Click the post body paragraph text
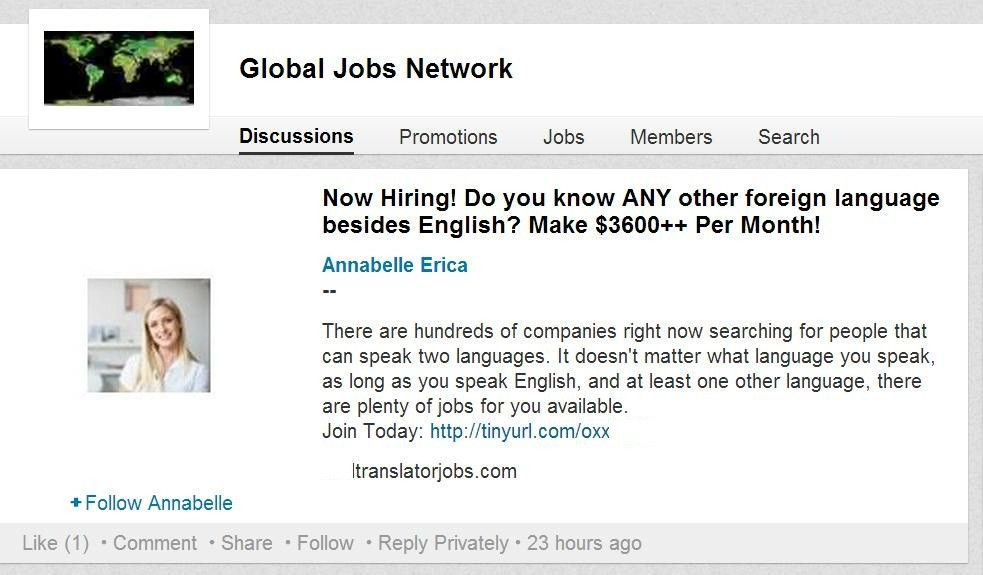This screenshot has height=575, width=983. (624, 369)
